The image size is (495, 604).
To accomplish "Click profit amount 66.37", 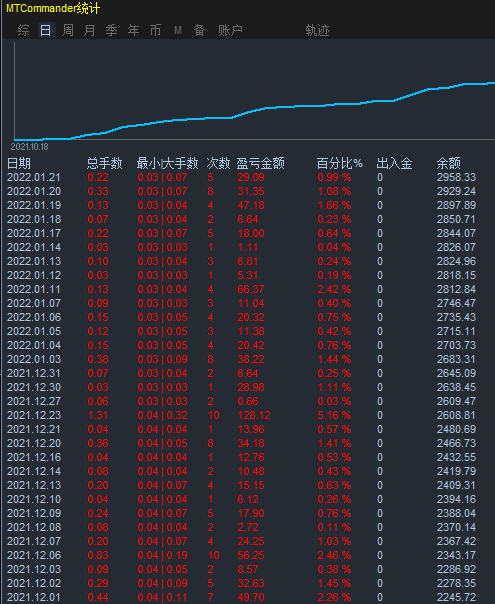I will point(251,289).
